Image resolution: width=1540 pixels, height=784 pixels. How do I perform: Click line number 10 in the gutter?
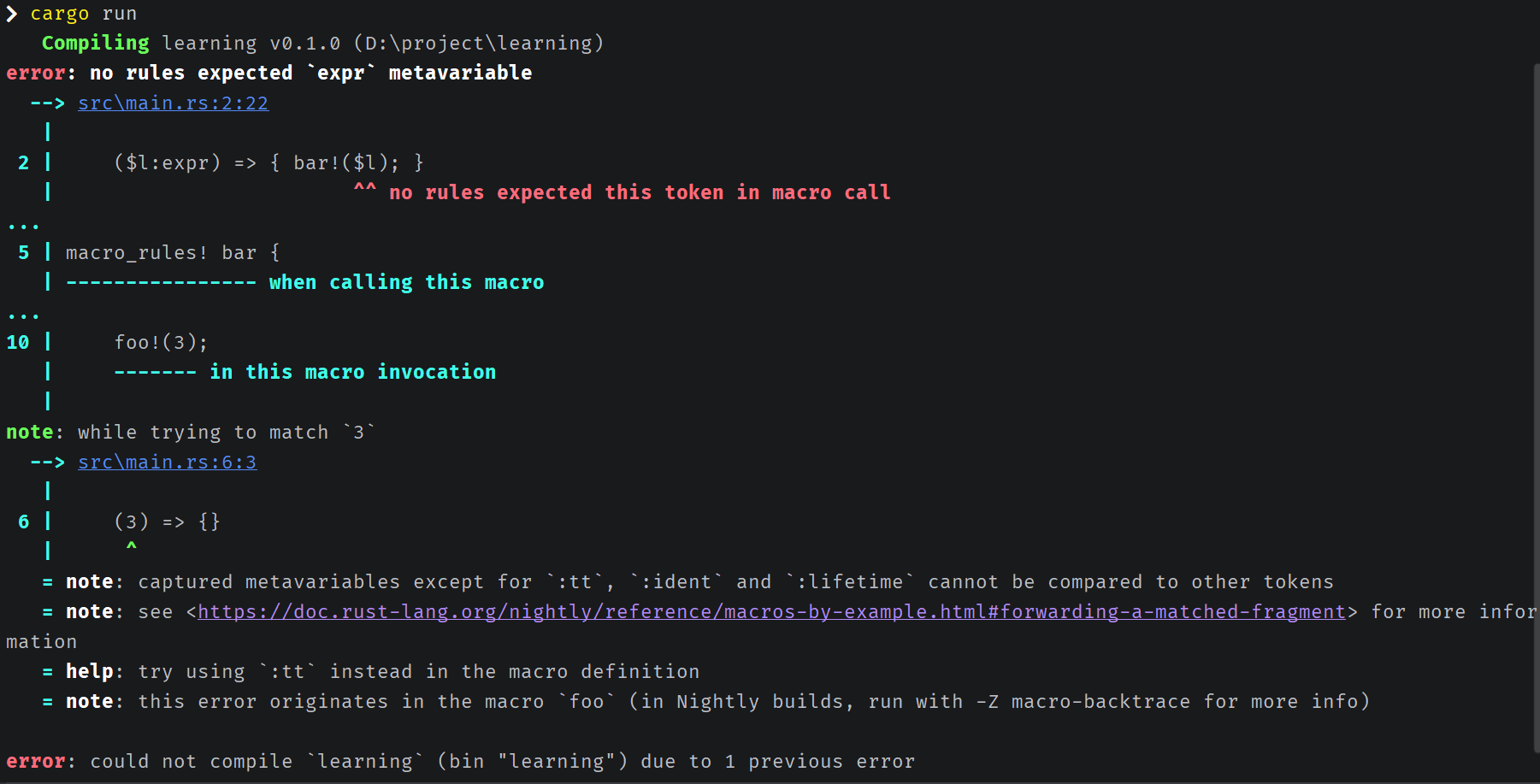pos(18,343)
